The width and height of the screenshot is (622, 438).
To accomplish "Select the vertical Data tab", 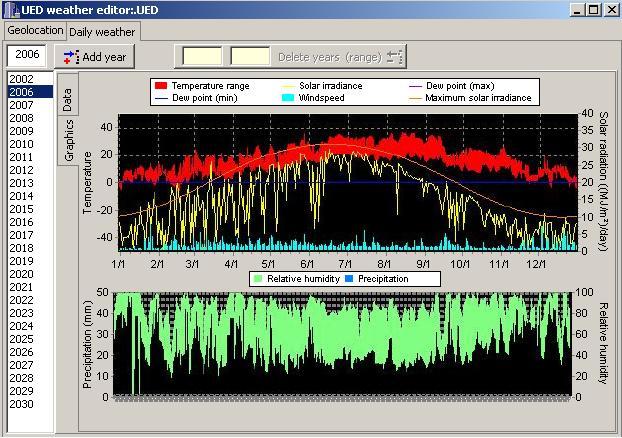I will click(x=68, y=94).
